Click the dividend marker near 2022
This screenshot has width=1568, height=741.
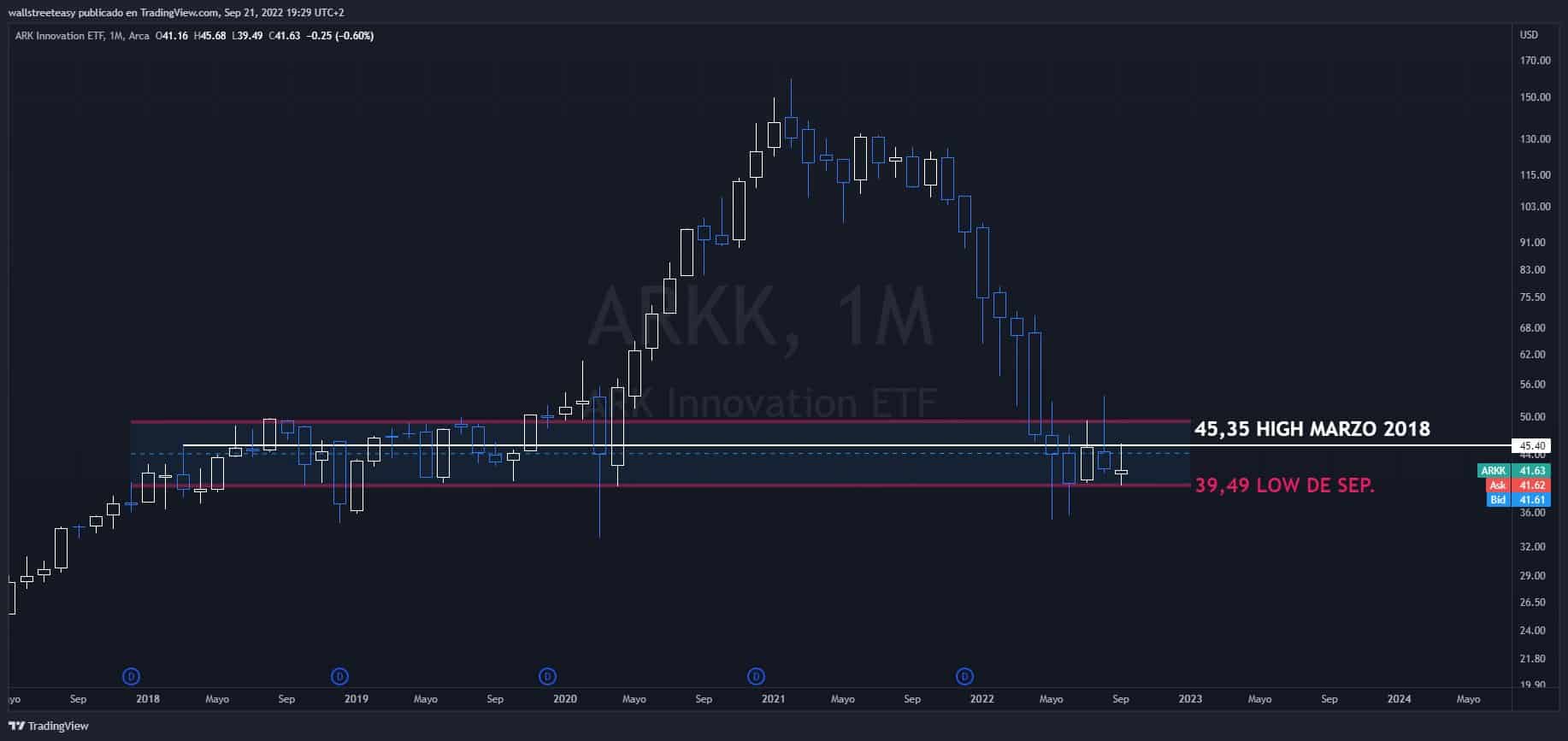(x=964, y=677)
